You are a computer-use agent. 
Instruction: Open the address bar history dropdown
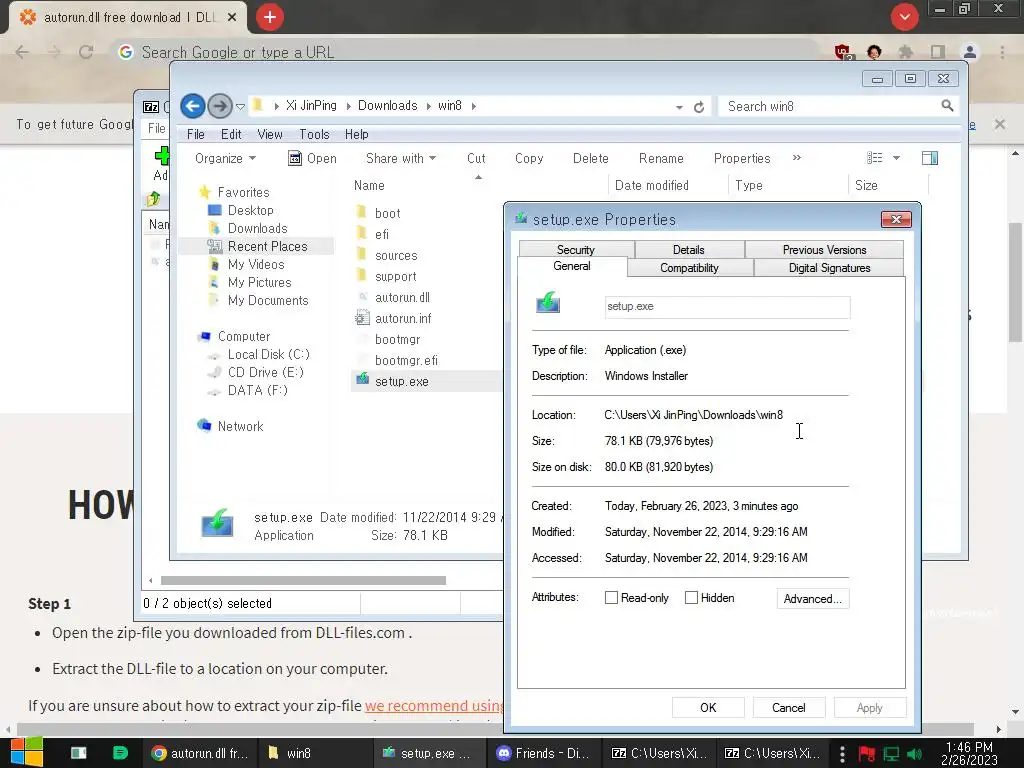point(679,107)
